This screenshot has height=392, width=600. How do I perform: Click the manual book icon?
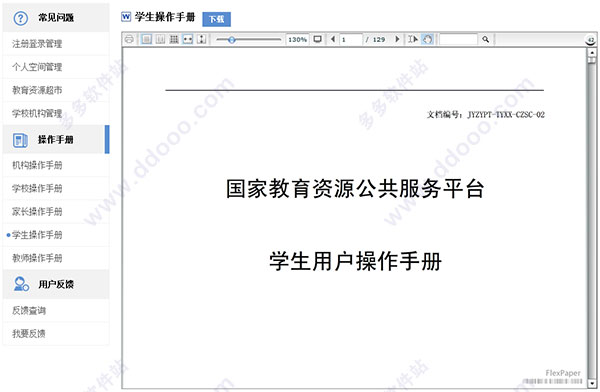pyautogui.click(x=20, y=140)
